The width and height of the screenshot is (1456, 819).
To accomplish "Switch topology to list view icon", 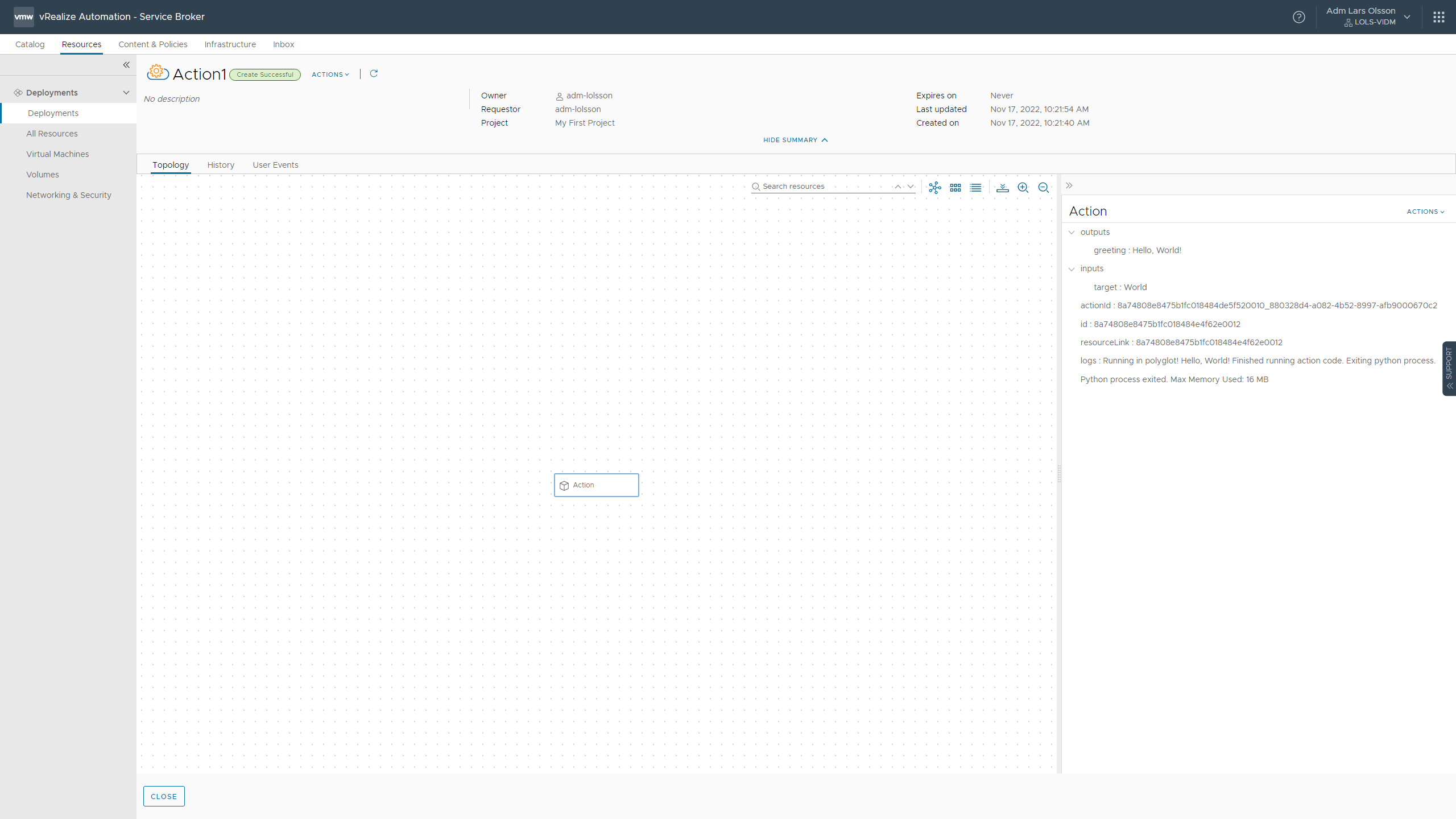I will coord(976,188).
